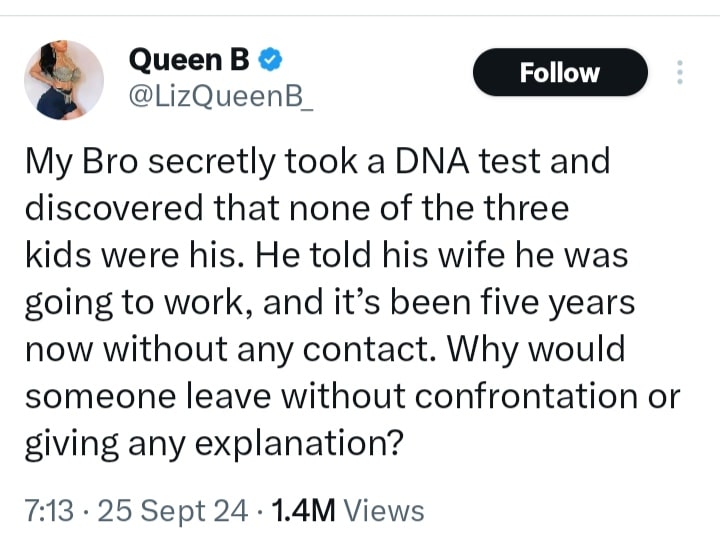This screenshot has width=720, height=552.
Task: Open the @LizQueenB_ handle link
Action: pyautogui.click(x=221, y=97)
